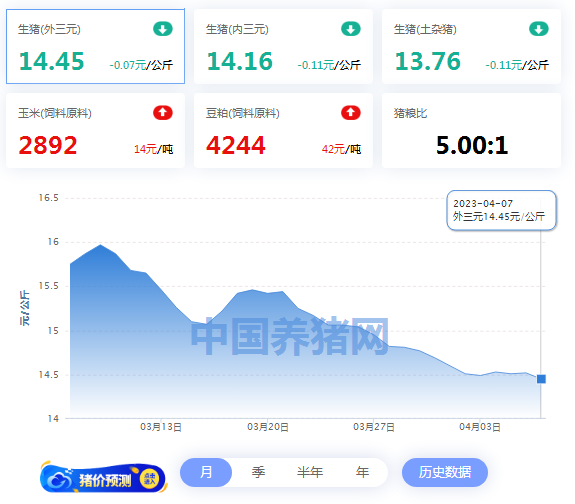Click the cloud icon in 猪价预测 banner

point(59,479)
